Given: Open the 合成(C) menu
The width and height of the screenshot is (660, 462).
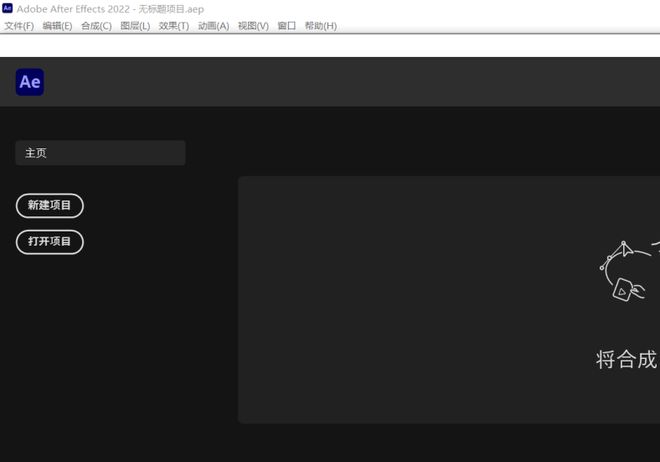Looking at the screenshot, I should pos(96,26).
